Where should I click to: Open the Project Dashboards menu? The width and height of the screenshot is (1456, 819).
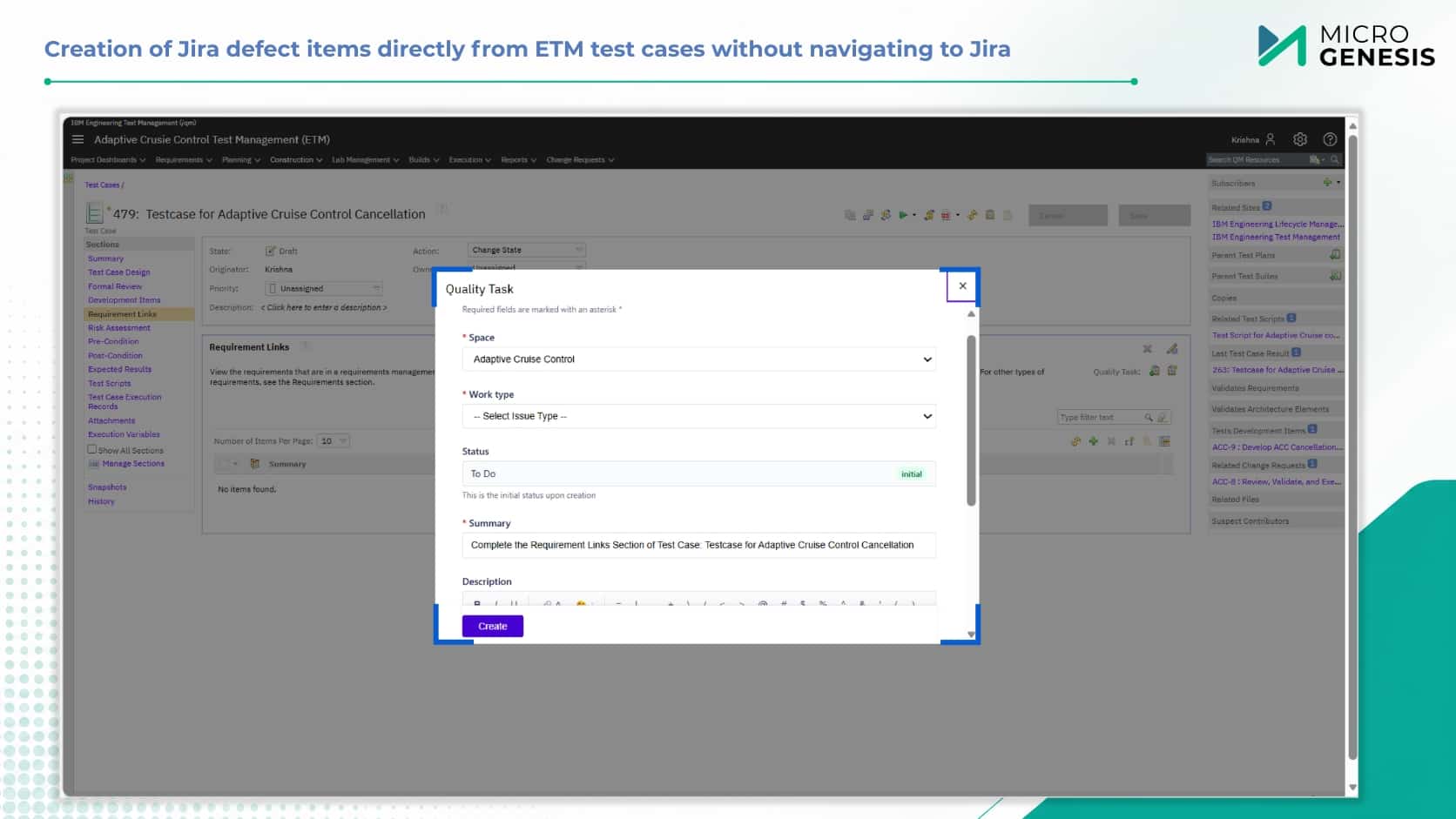click(108, 160)
